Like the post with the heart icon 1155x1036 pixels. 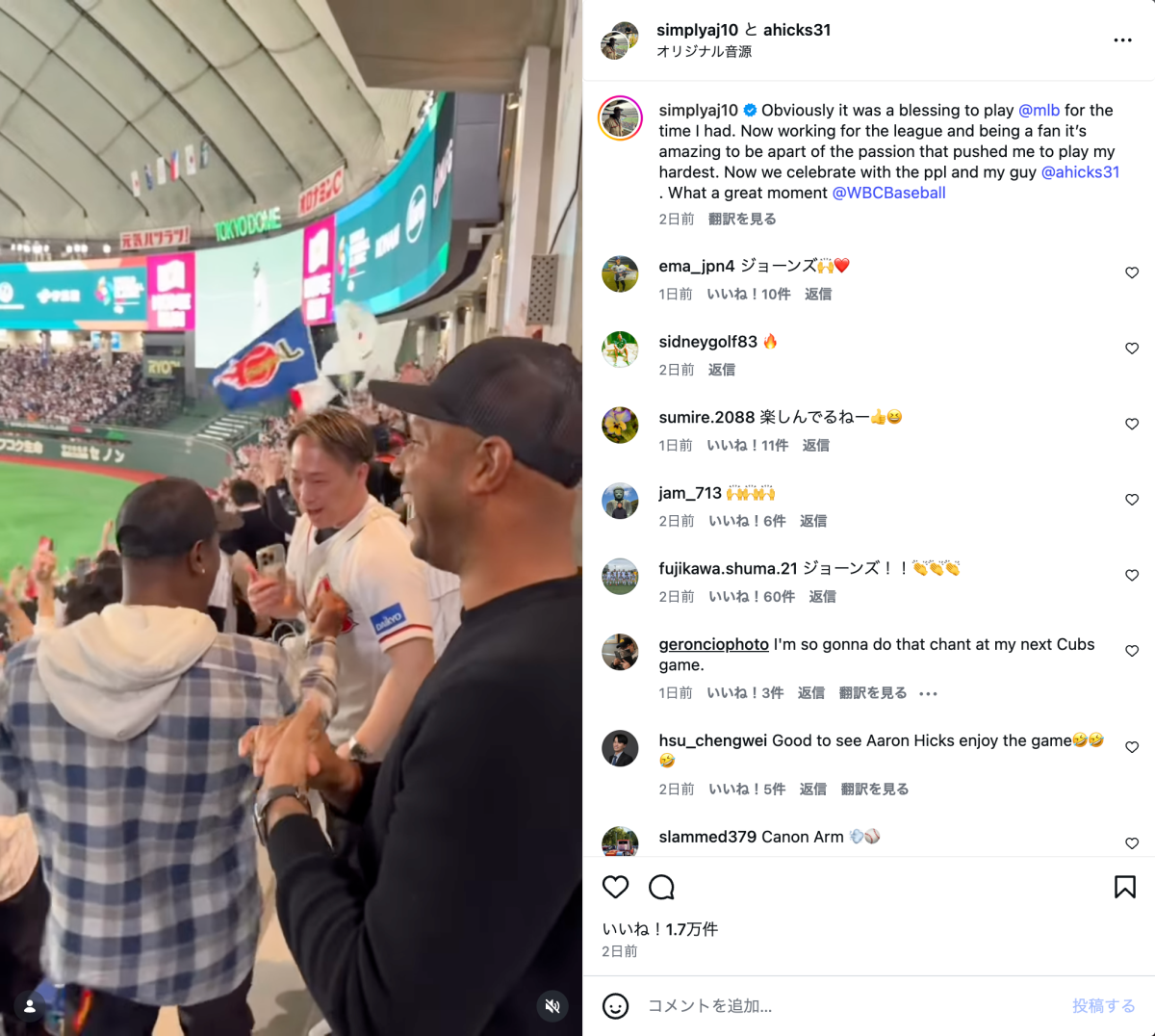[615, 887]
